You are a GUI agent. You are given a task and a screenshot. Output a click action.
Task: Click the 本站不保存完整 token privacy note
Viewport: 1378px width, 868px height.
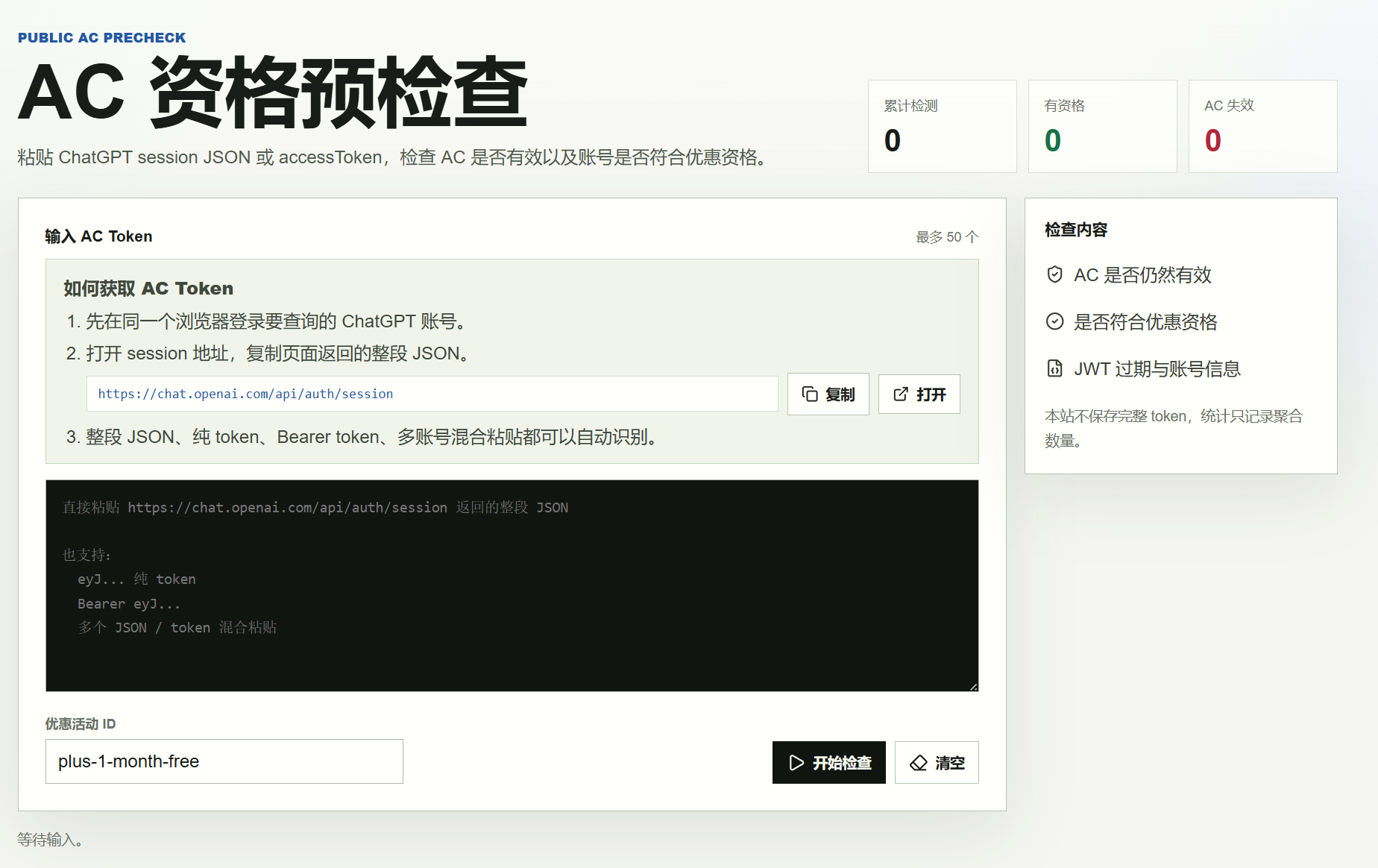[x=1174, y=428]
